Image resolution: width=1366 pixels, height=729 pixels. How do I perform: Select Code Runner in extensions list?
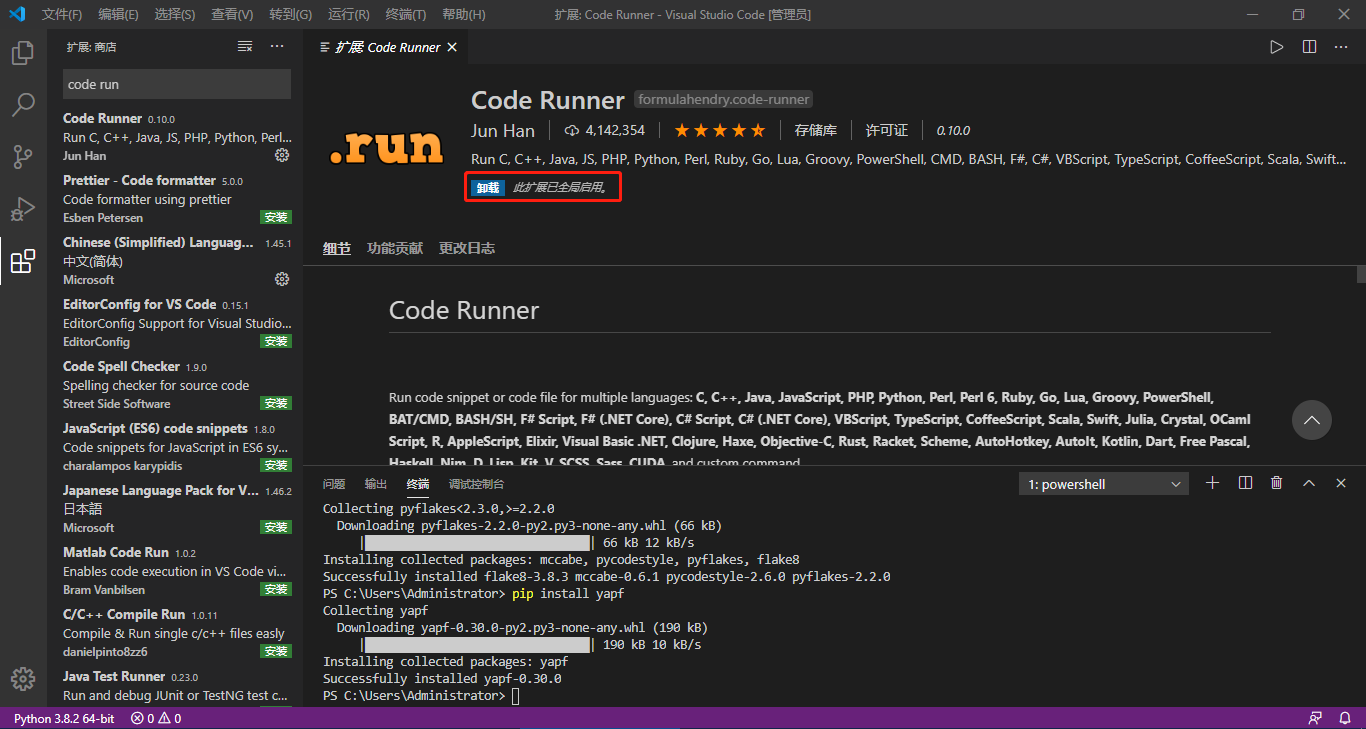point(176,136)
